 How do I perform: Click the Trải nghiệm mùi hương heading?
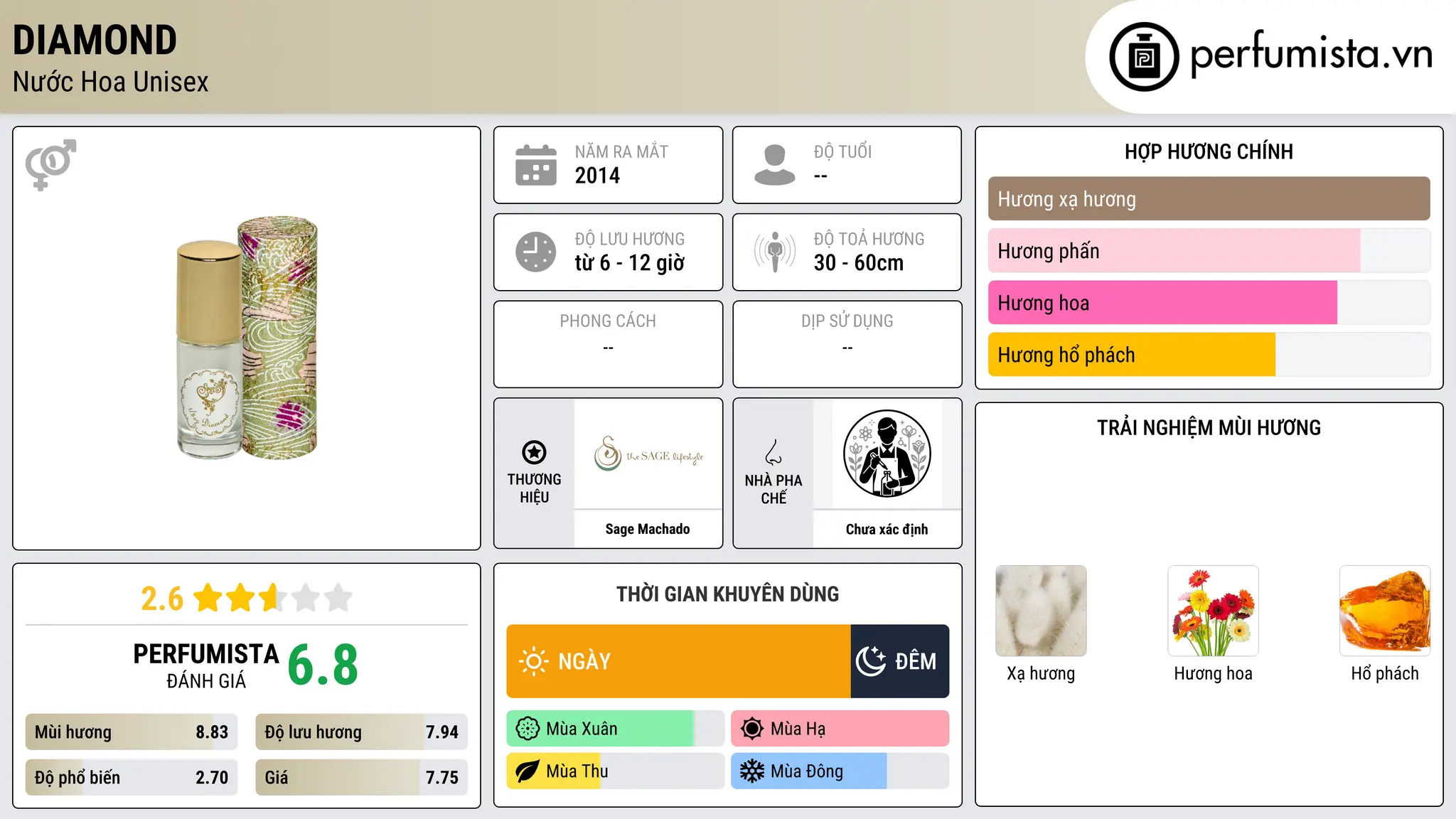pos(1209,427)
